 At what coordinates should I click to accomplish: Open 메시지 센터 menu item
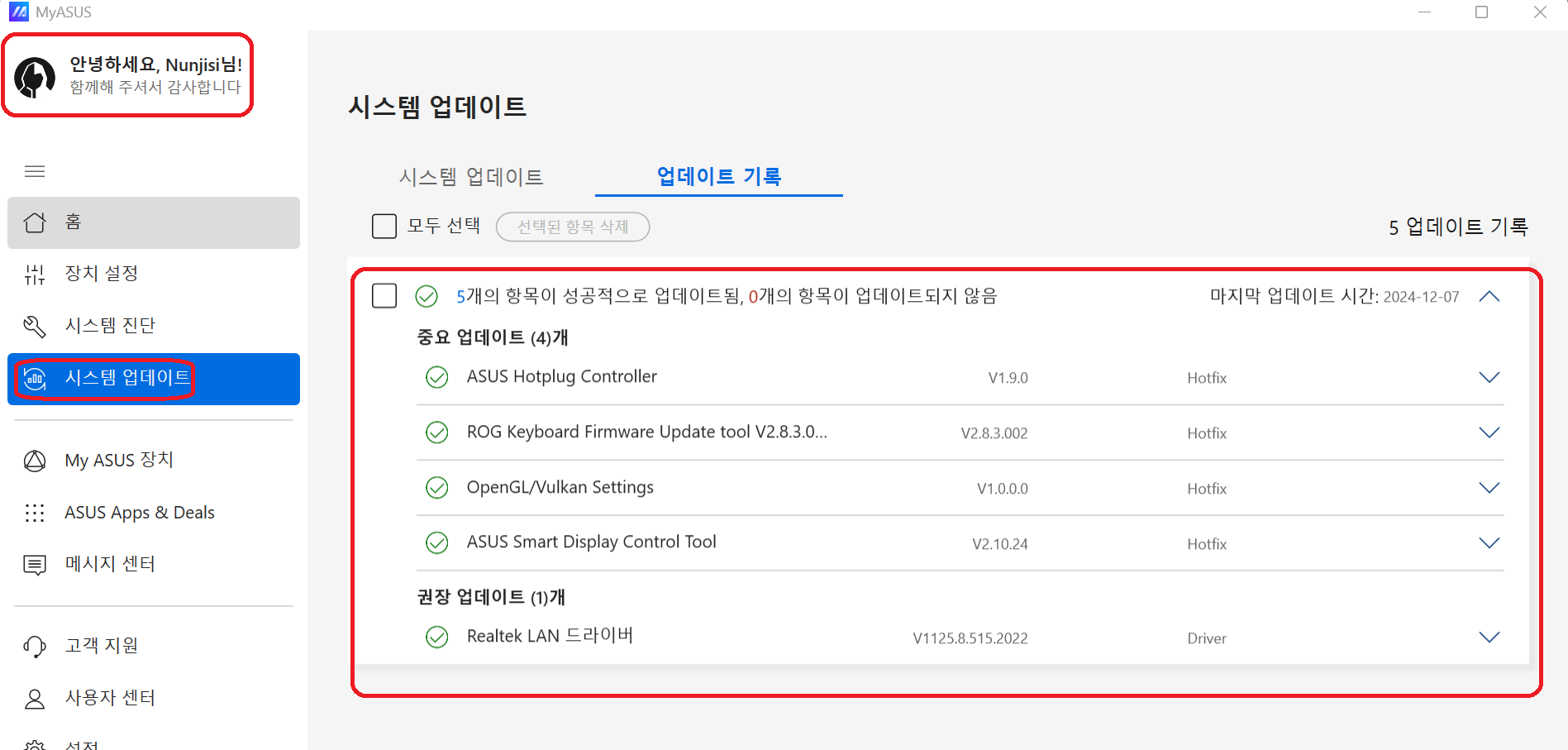point(154,564)
